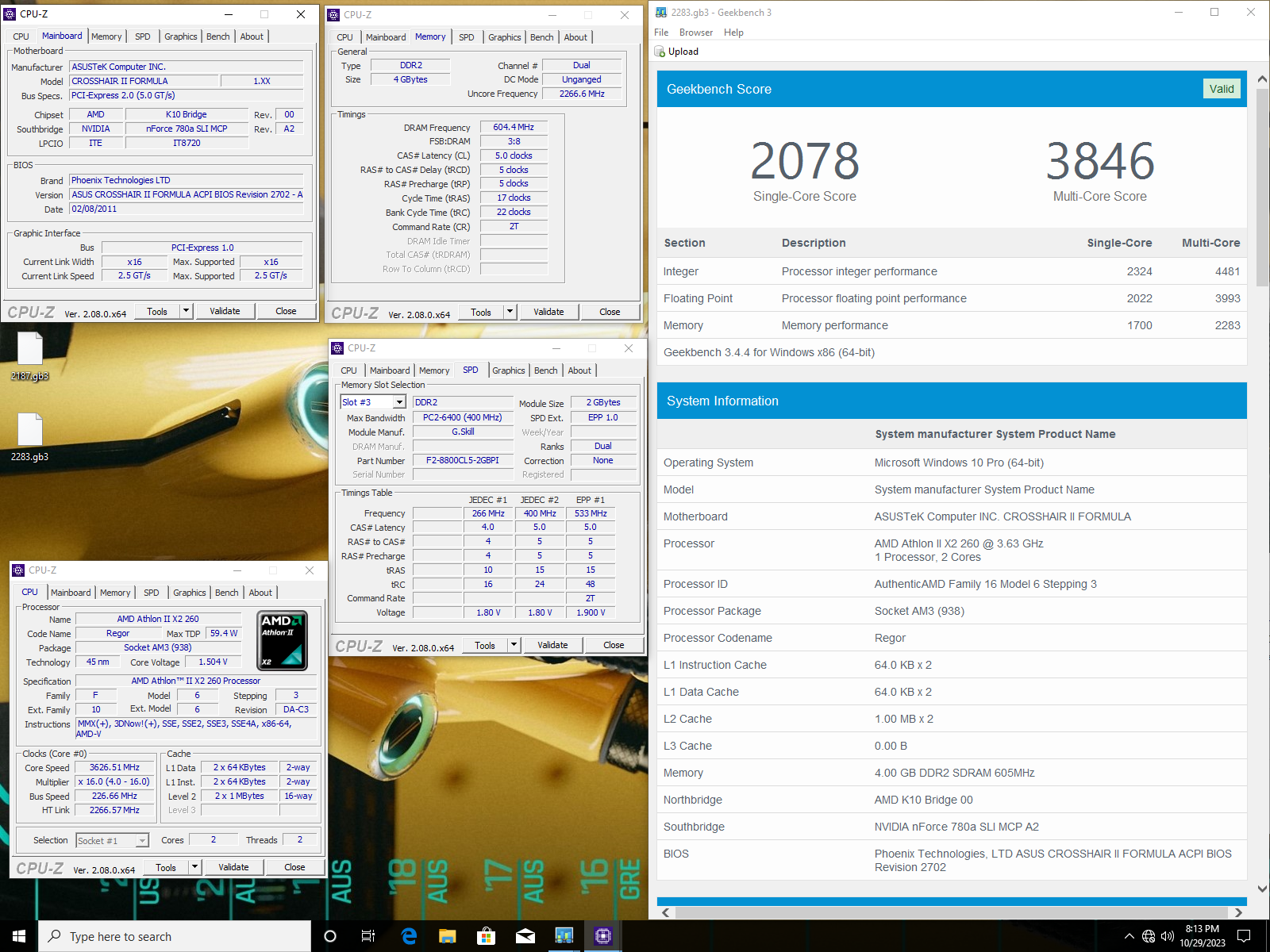Screen dimensions: 1270x952
Task: Open the Windows Start menu
Action: (19, 936)
